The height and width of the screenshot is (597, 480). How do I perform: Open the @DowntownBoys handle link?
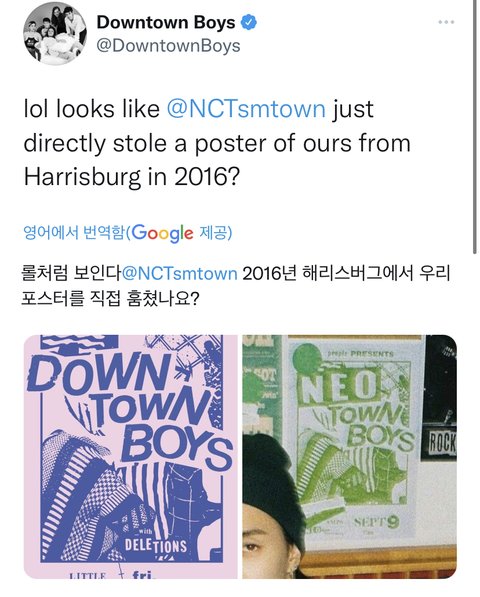pos(168,46)
